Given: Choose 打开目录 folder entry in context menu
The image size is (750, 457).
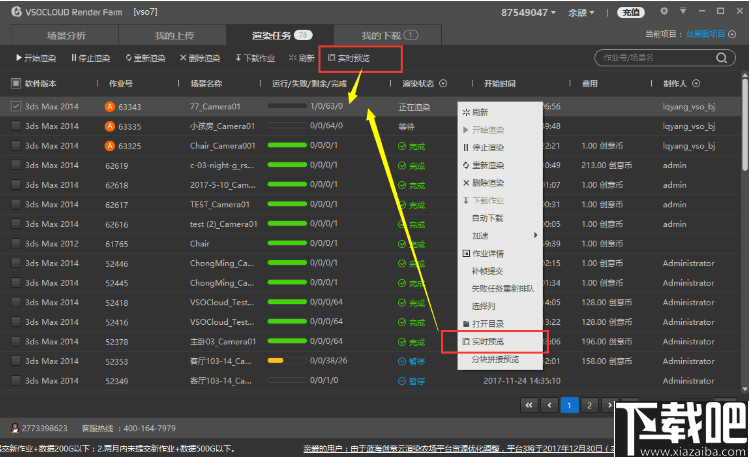Looking at the screenshot, I should coord(500,323).
